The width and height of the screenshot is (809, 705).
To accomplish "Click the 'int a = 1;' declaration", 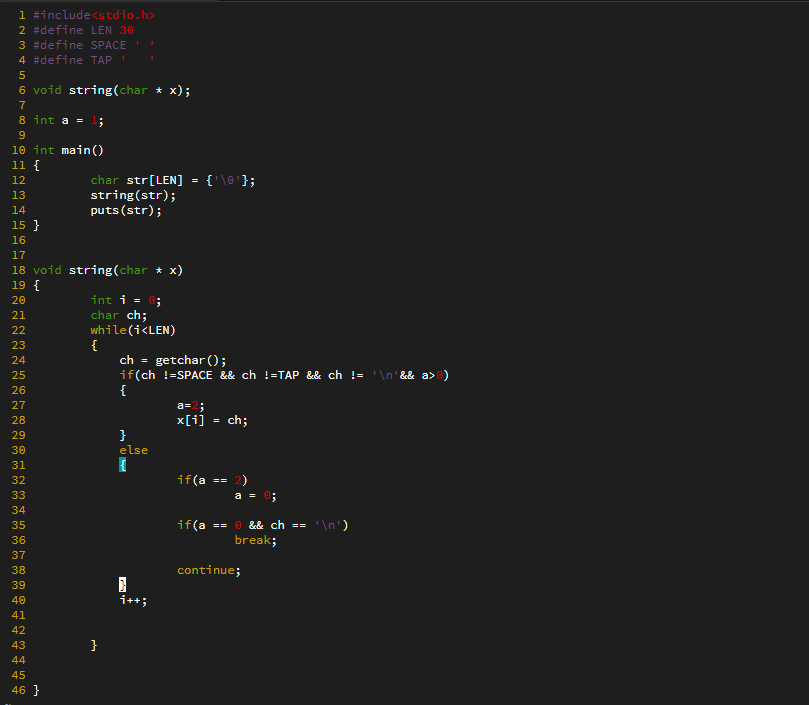I will pyautogui.click(x=68, y=120).
